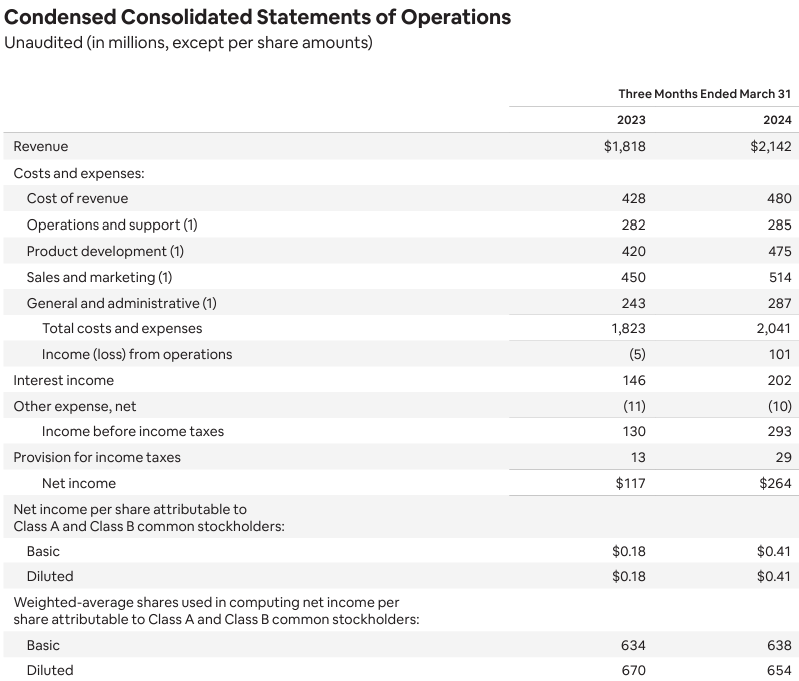
Task: Select Product development 2024 value 475
Action: click(x=780, y=251)
